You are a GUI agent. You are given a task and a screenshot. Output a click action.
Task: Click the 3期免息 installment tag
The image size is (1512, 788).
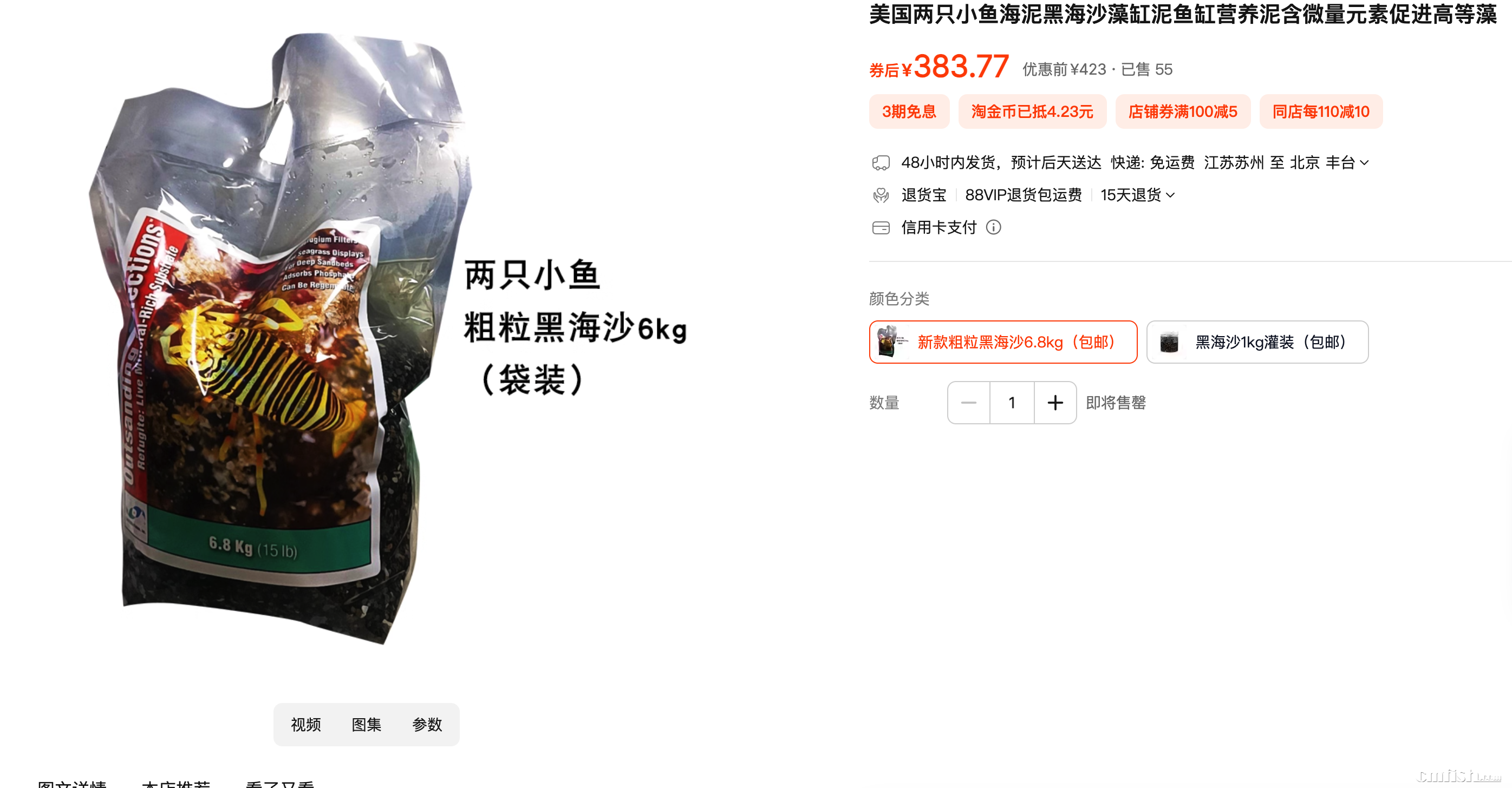pyautogui.click(x=909, y=111)
